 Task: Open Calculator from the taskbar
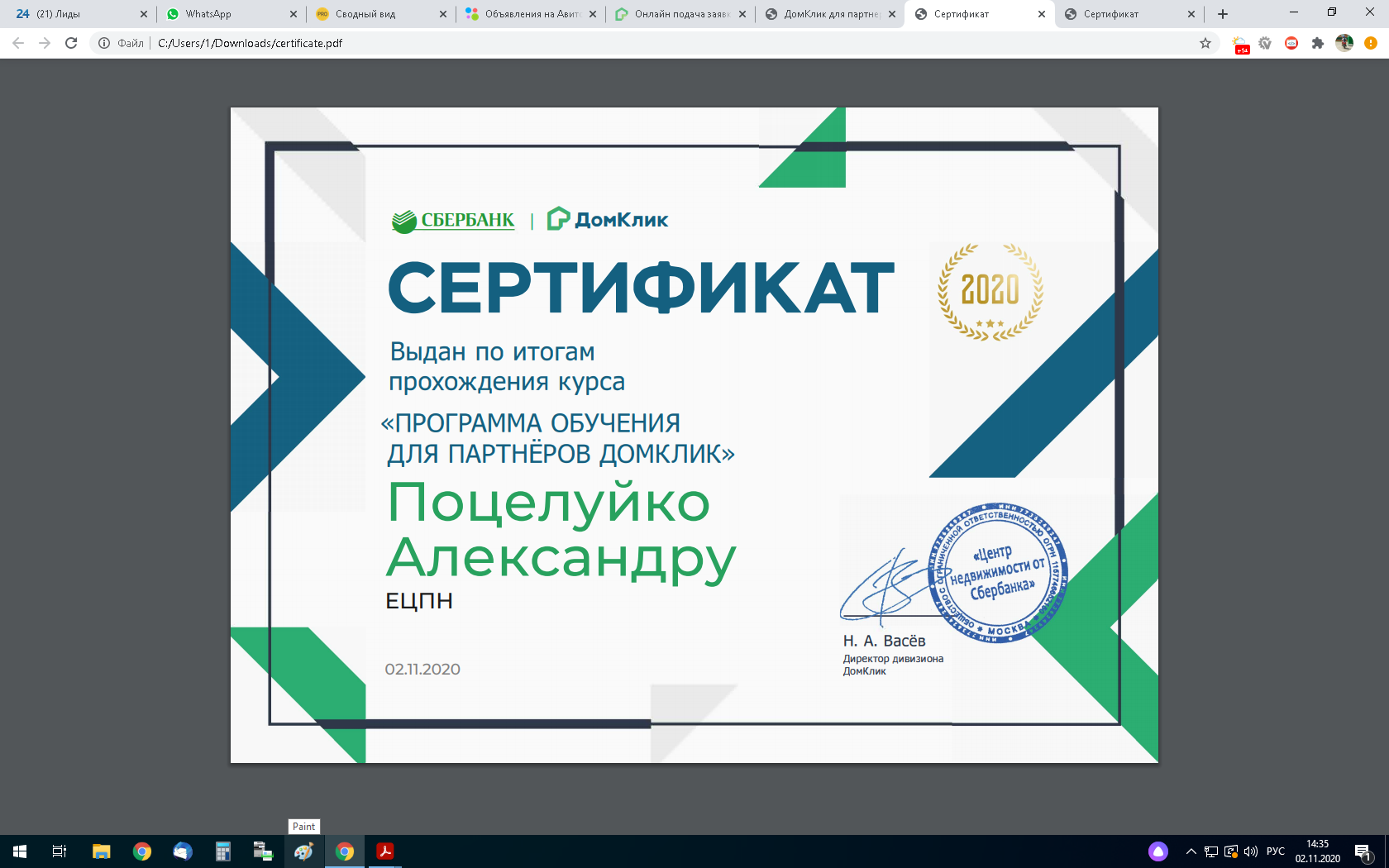[223, 851]
